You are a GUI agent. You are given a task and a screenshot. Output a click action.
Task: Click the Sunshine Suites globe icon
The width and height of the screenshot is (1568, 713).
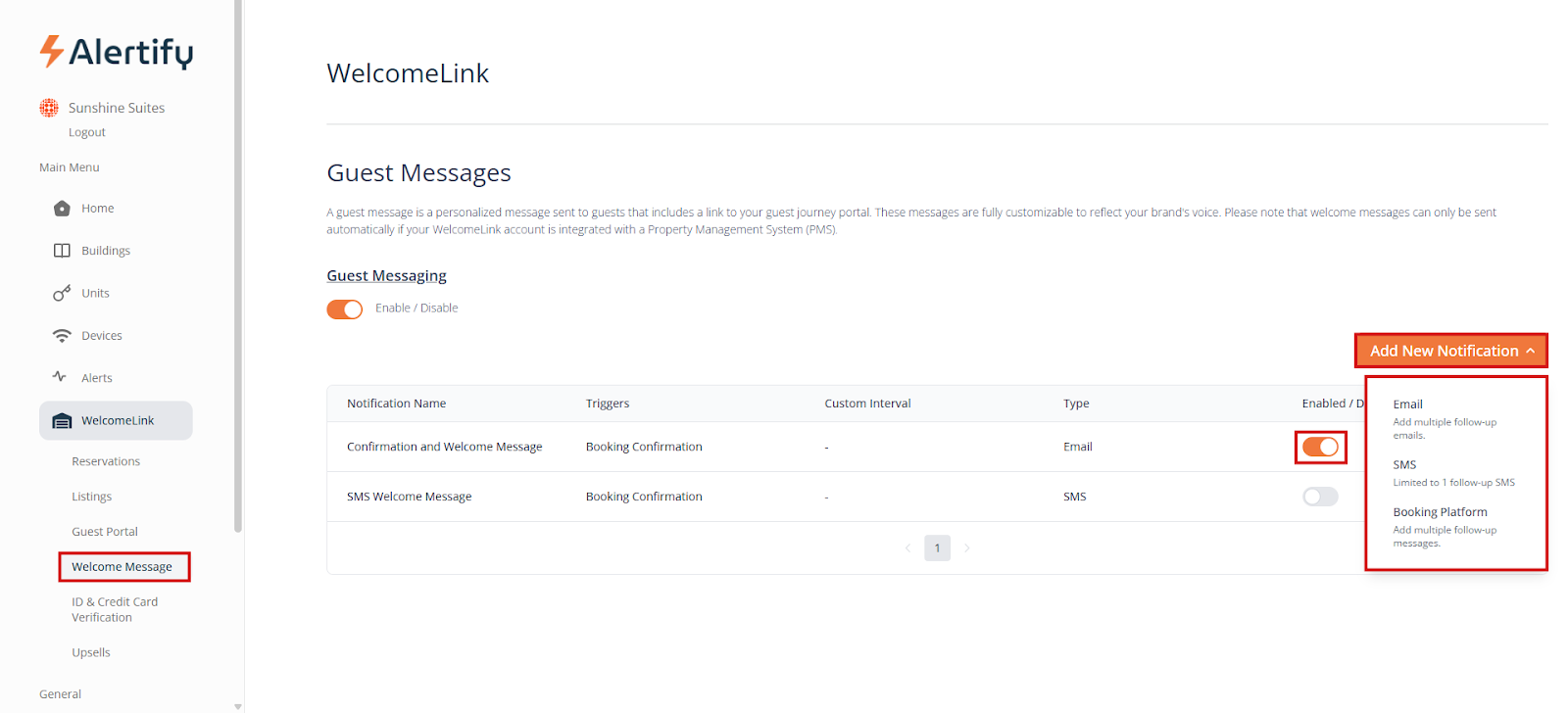(x=49, y=108)
